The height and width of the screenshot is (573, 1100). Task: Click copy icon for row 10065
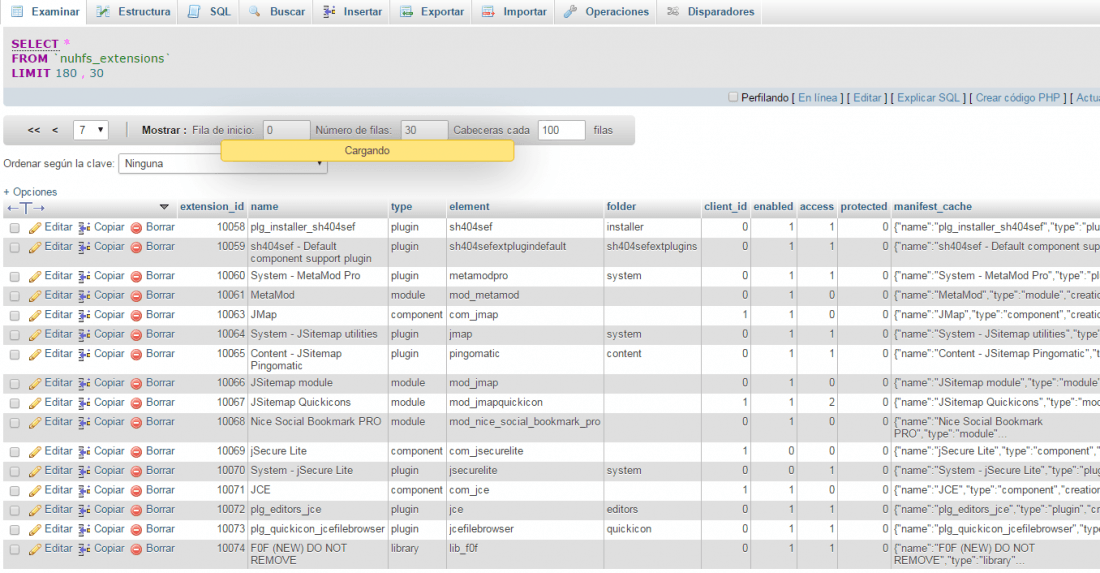[84, 355]
